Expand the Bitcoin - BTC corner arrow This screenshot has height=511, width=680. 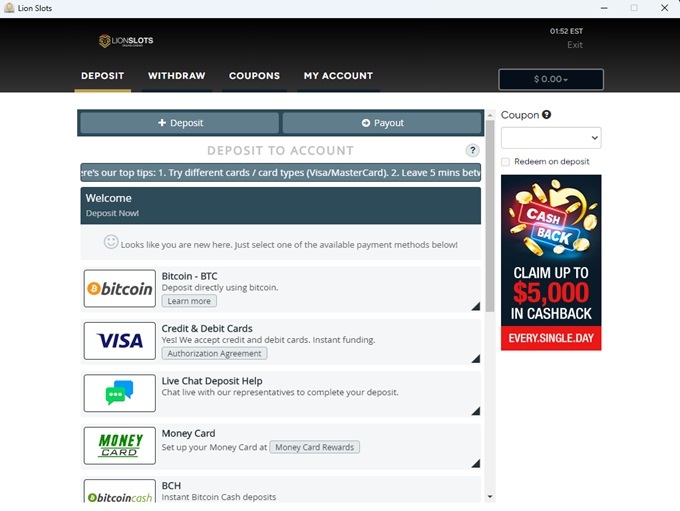[x=476, y=306]
